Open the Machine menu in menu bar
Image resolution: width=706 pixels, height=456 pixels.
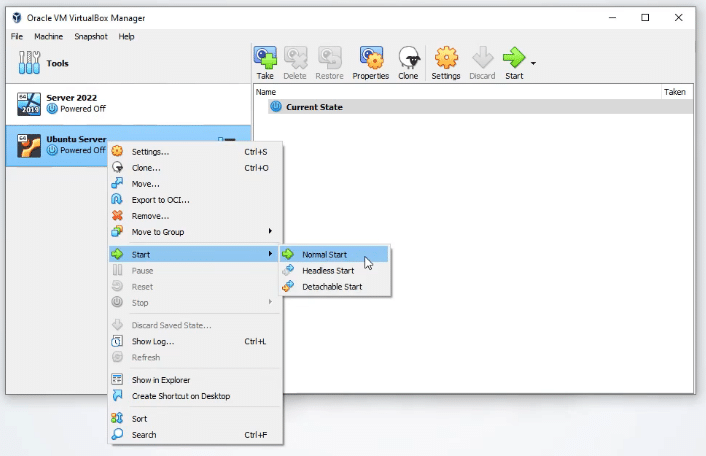48,36
